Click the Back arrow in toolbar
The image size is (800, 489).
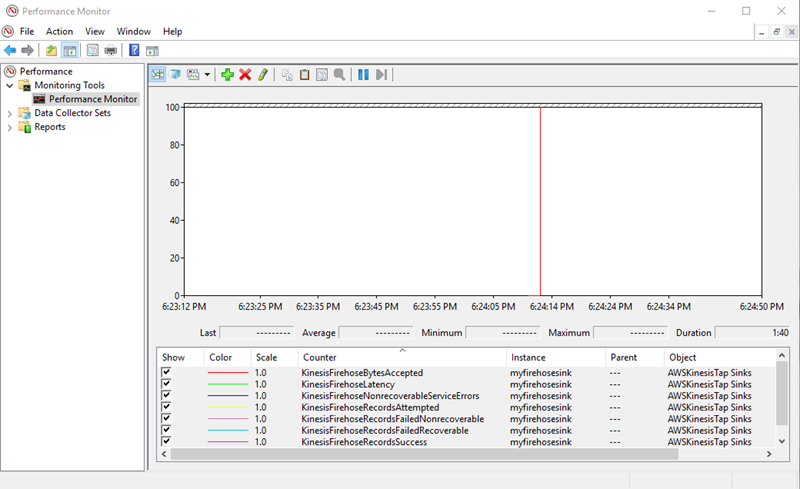(10, 50)
